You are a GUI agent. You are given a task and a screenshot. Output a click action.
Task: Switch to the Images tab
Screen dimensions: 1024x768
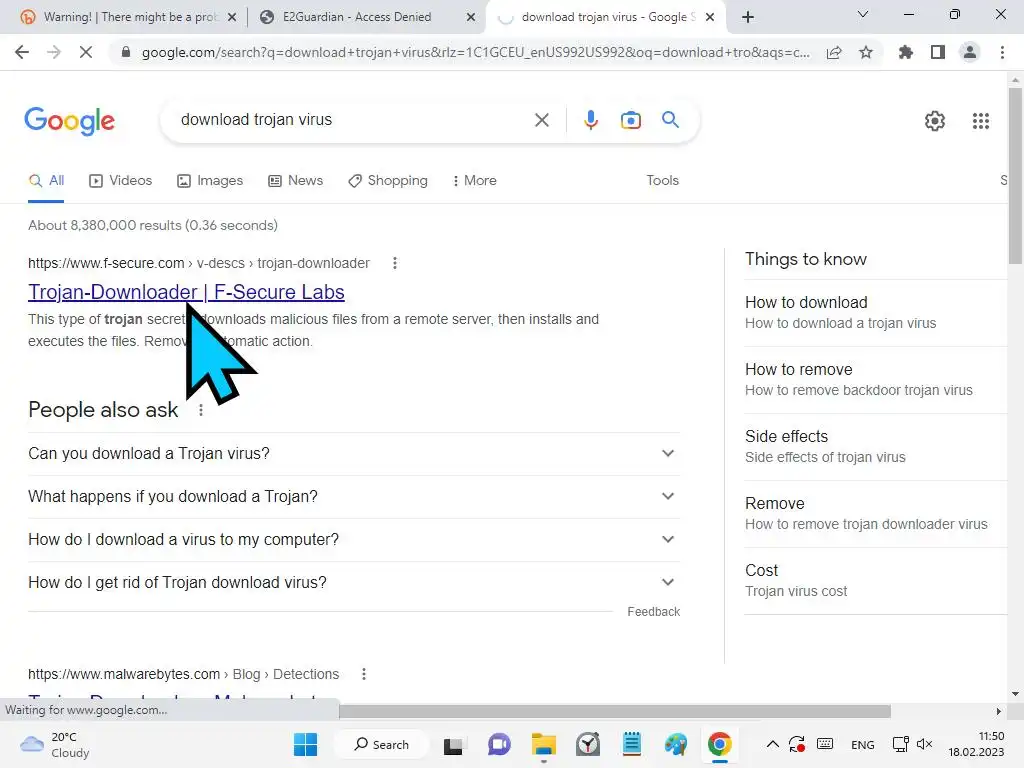point(210,181)
